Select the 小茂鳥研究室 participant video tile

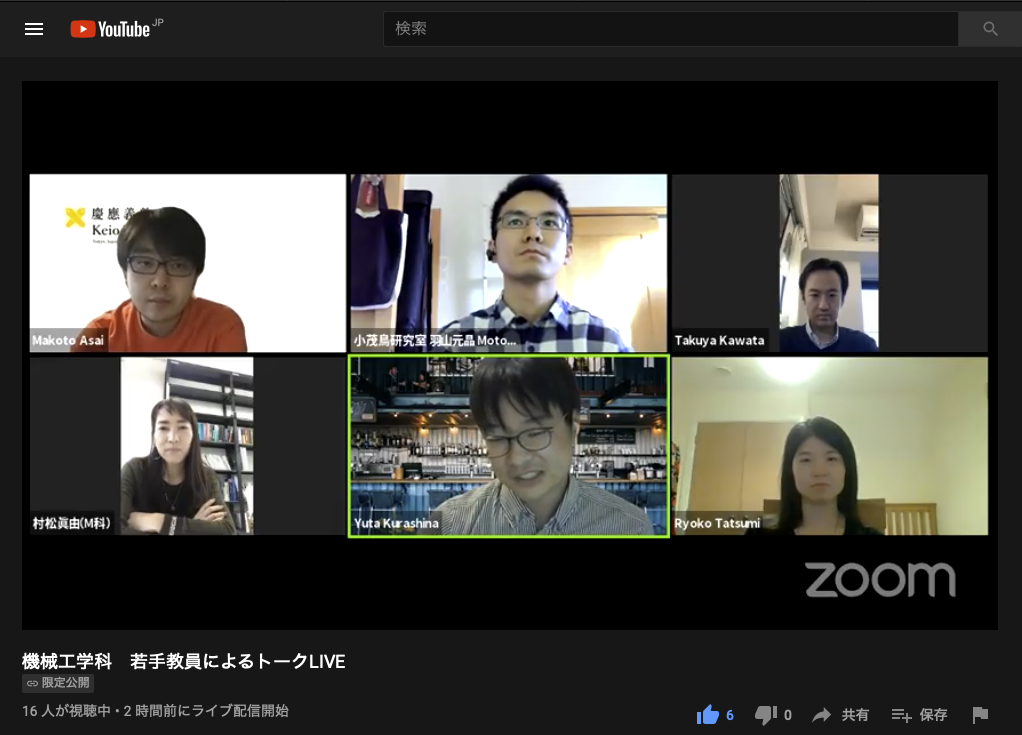[508, 263]
